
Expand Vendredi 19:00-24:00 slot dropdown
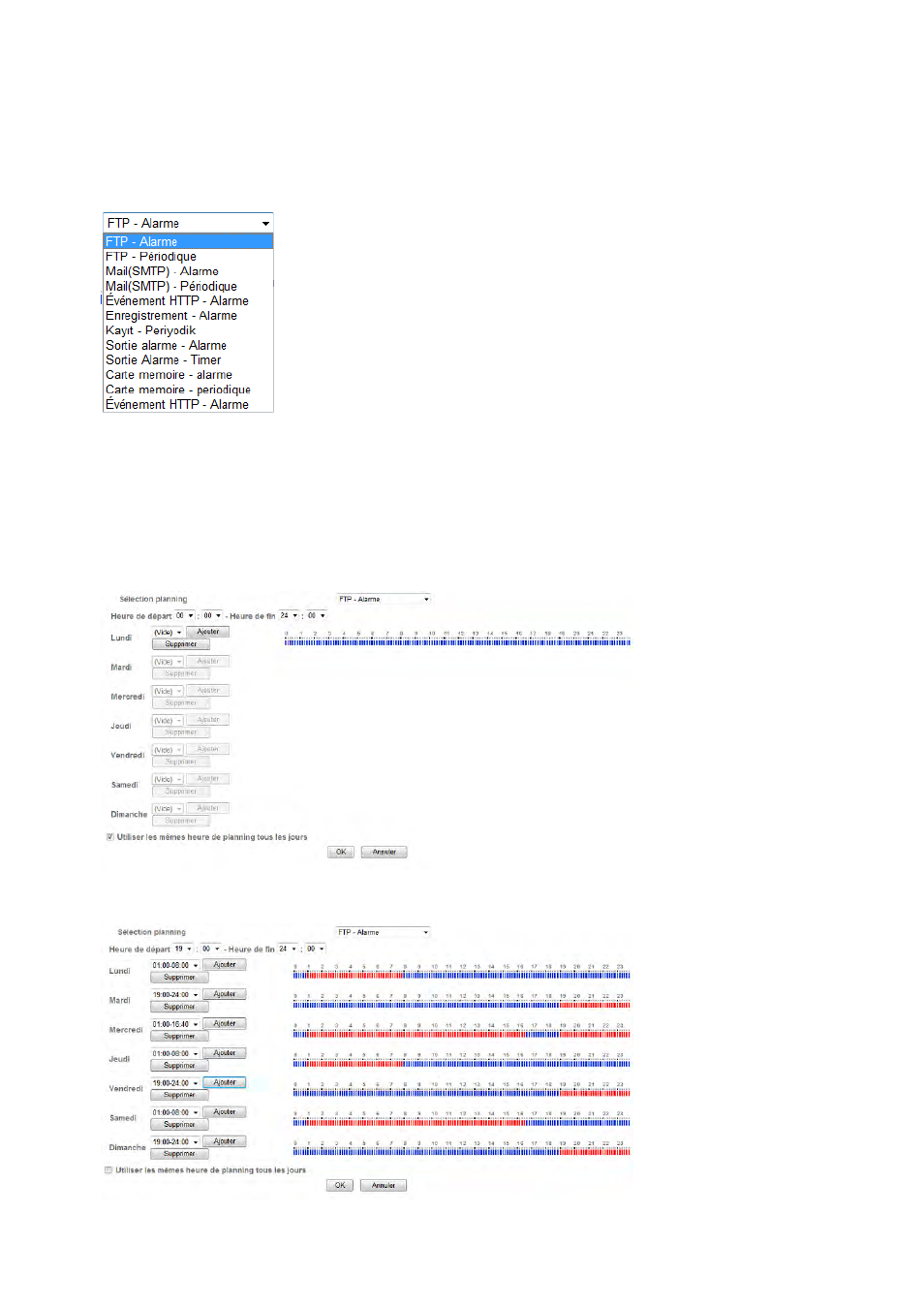click(x=175, y=1083)
